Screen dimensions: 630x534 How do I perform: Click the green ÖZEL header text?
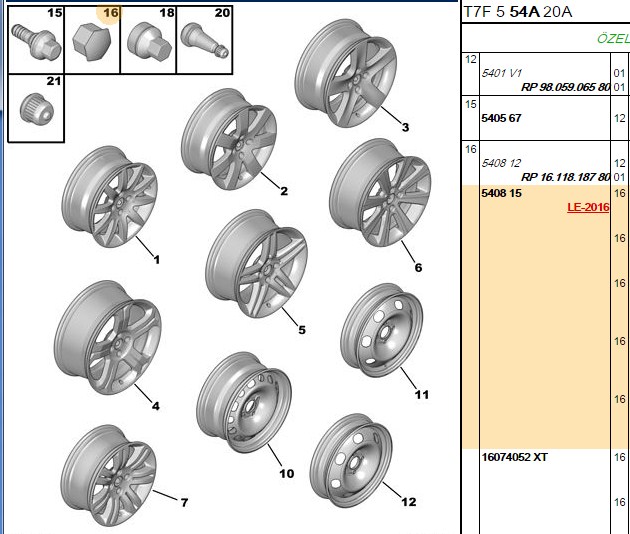(613, 39)
